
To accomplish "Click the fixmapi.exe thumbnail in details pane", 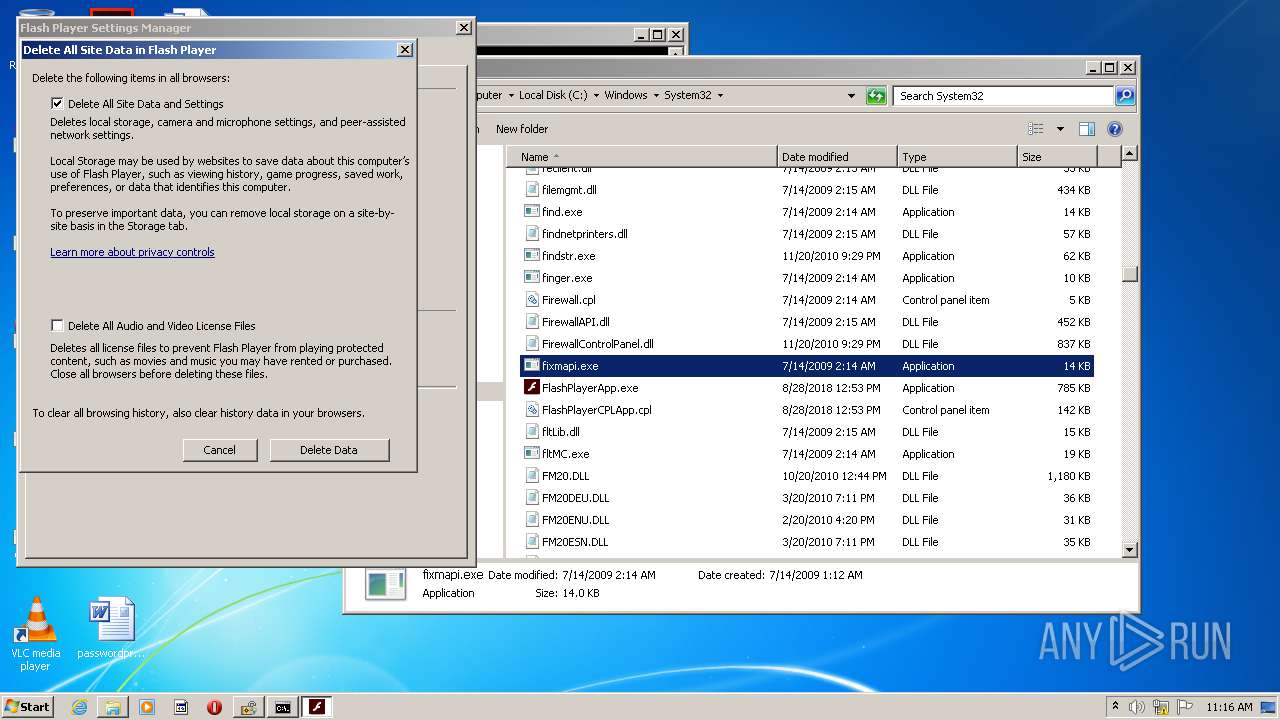I will pos(385,584).
